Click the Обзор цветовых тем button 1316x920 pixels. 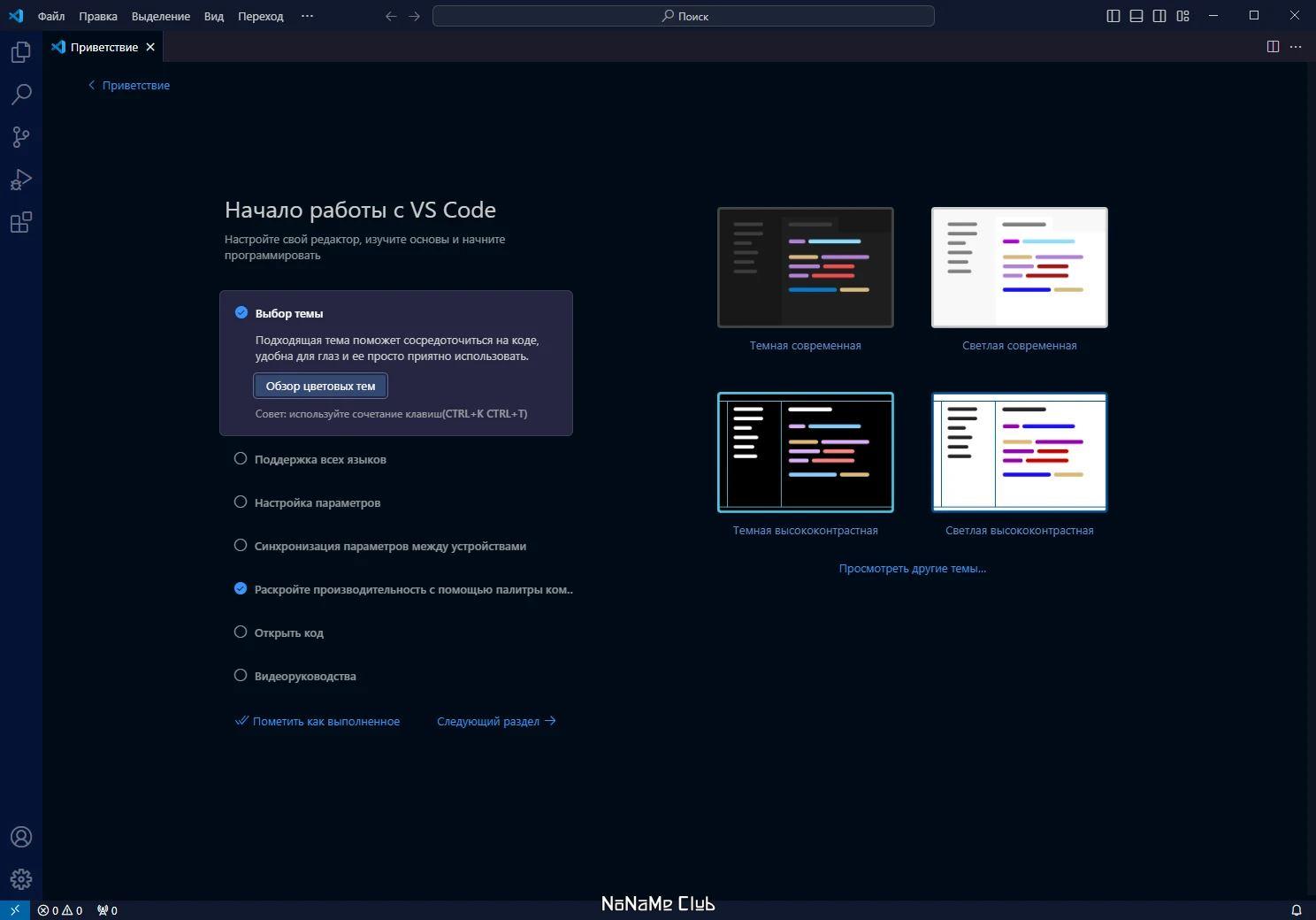click(321, 386)
